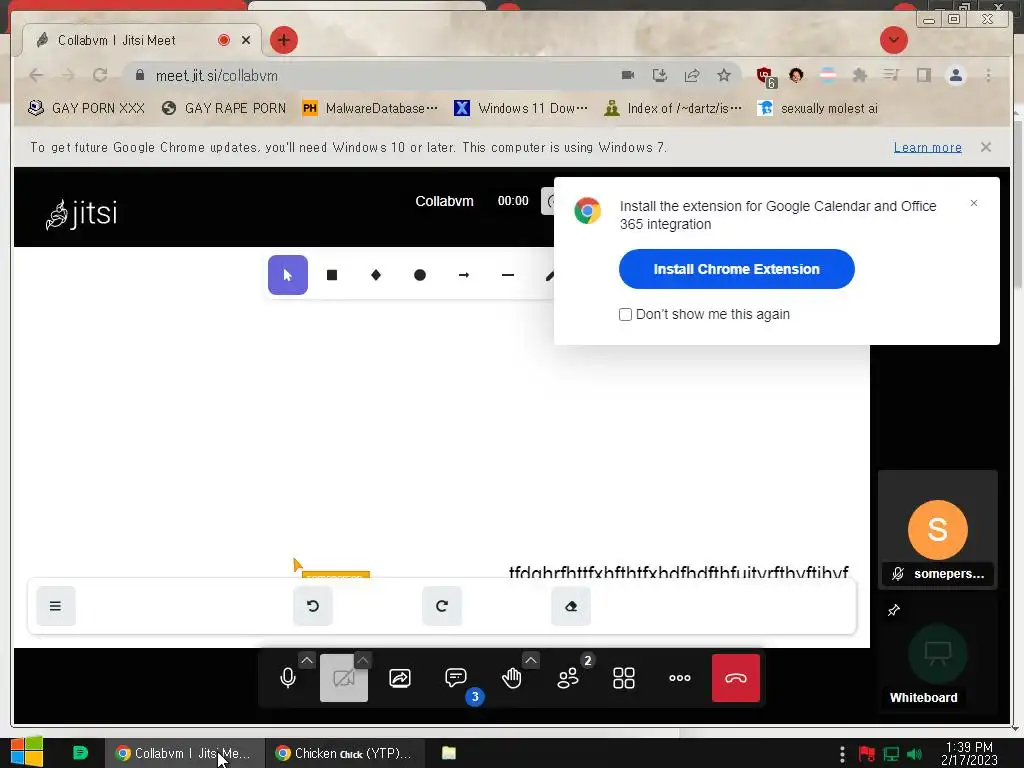Open the whiteboard hamburger menu
Screen dimensions: 1024x768
[56, 606]
